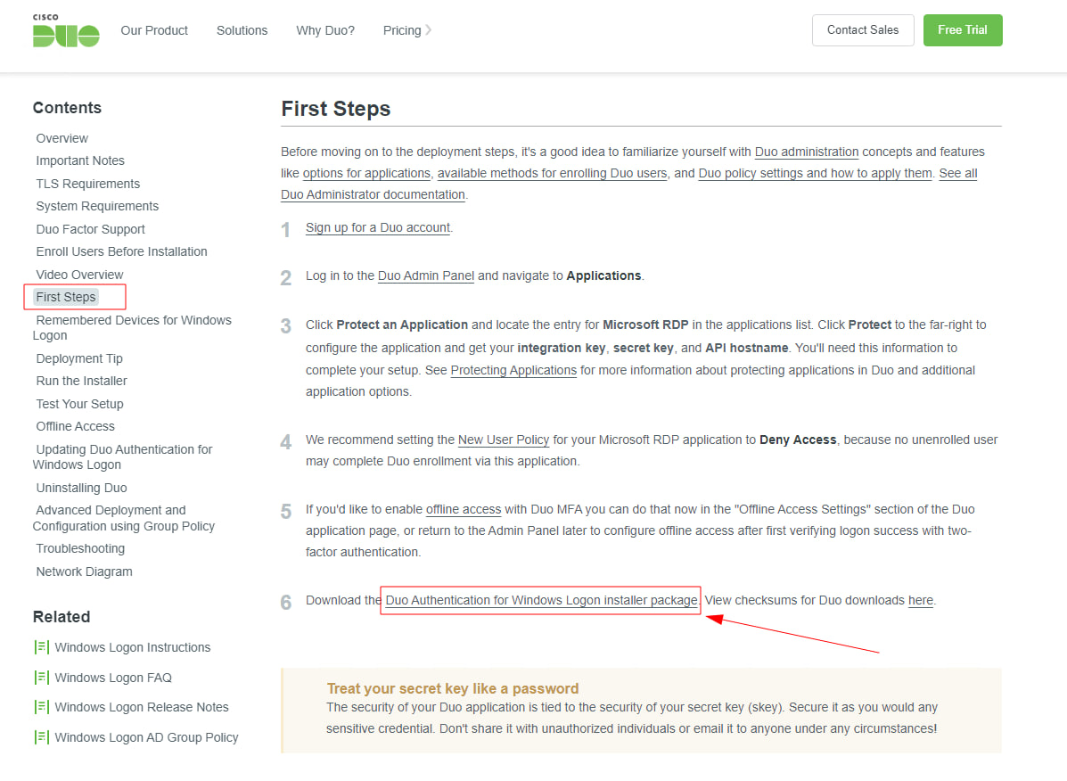This screenshot has height=781, width=1067.
Task: Go to Enroll Users Before Installation
Action: (x=122, y=252)
